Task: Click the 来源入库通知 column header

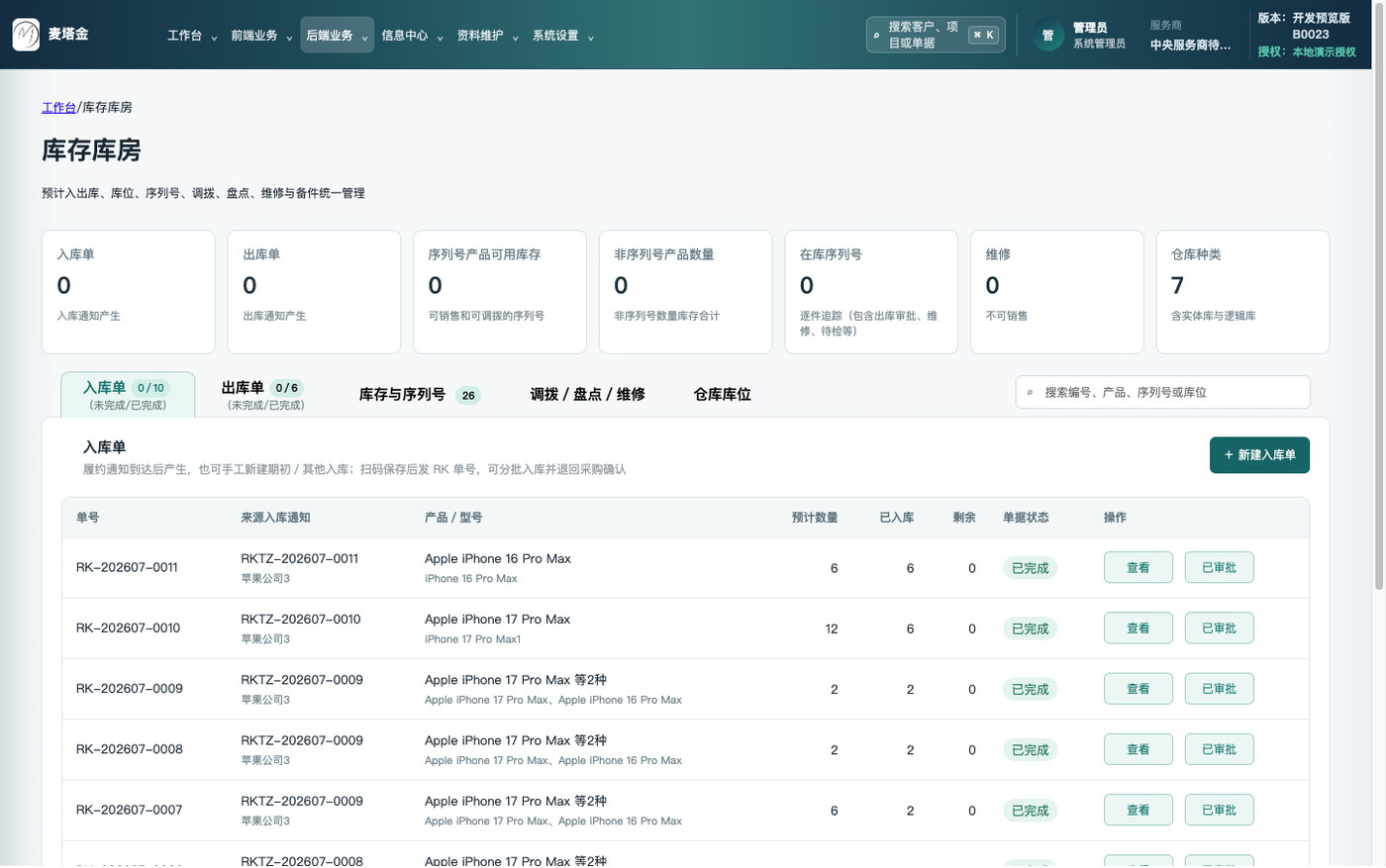Action: coord(275,518)
